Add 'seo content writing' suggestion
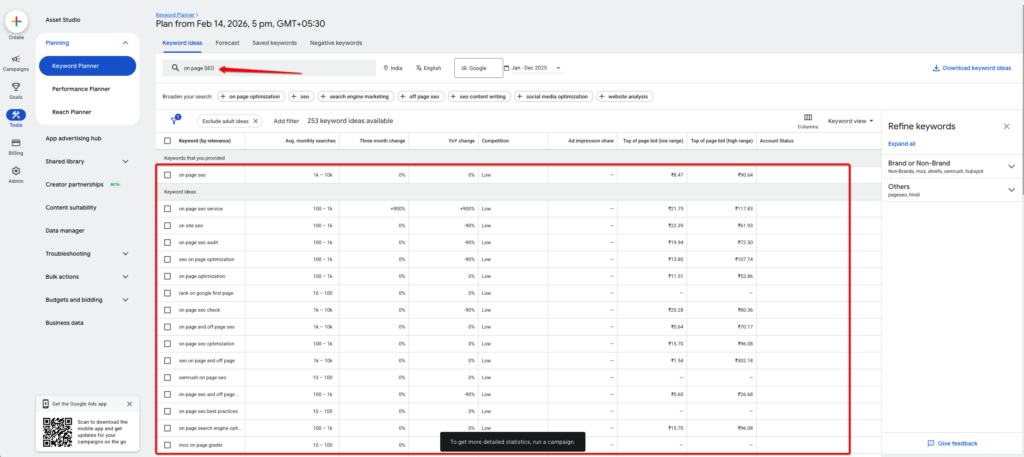The width and height of the screenshot is (1024, 457). coord(480,97)
